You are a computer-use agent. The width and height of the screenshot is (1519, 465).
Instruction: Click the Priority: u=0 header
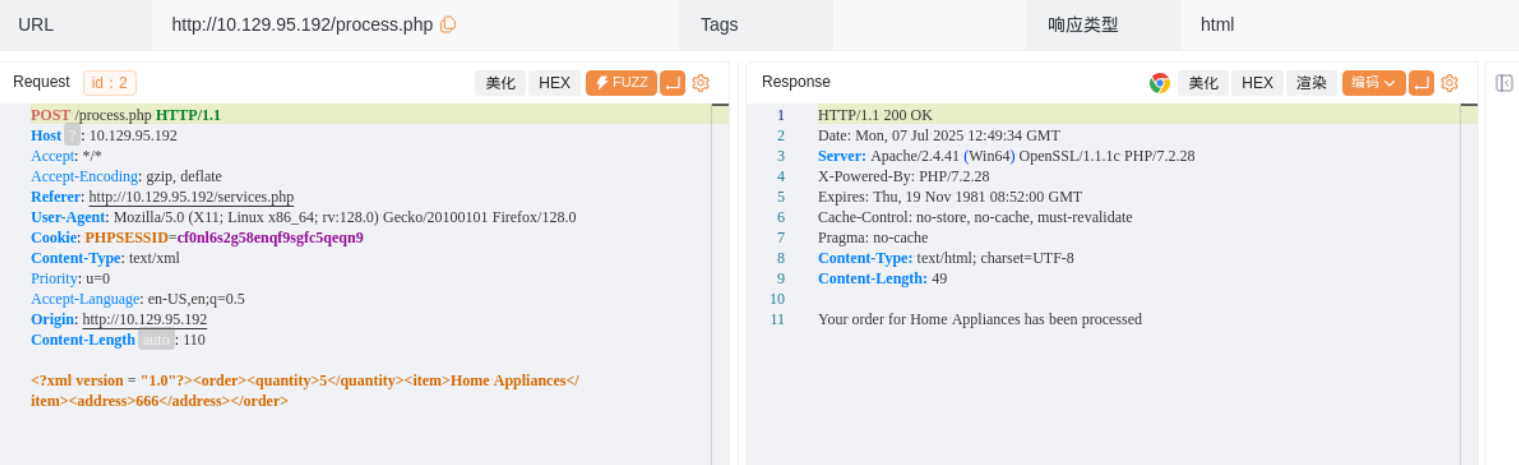pyautogui.click(x=70, y=278)
